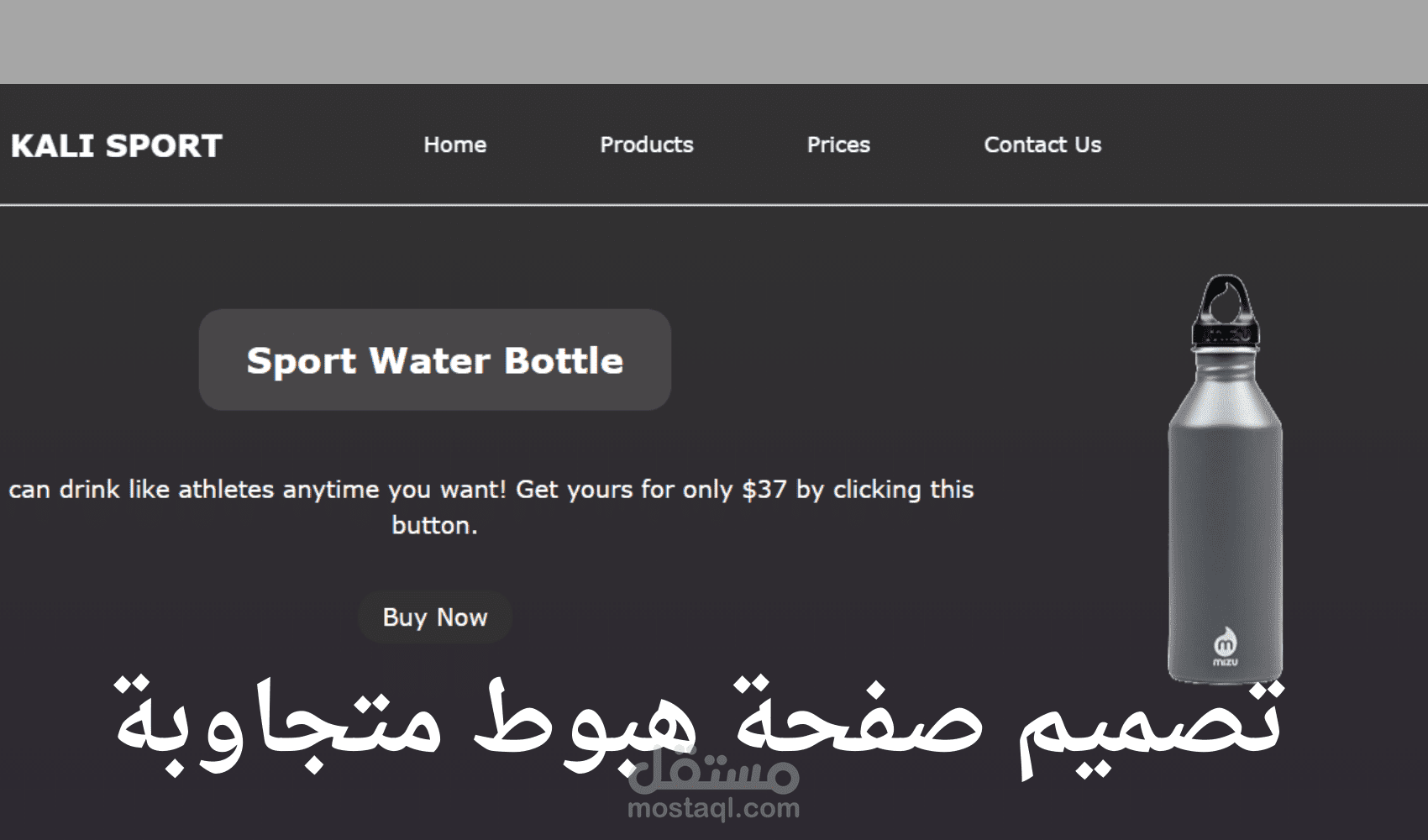Image resolution: width=1428 pixels, height=840 pixels.
Task: Click the phrase "drink like athletes" in description
Action: (166, 489)
